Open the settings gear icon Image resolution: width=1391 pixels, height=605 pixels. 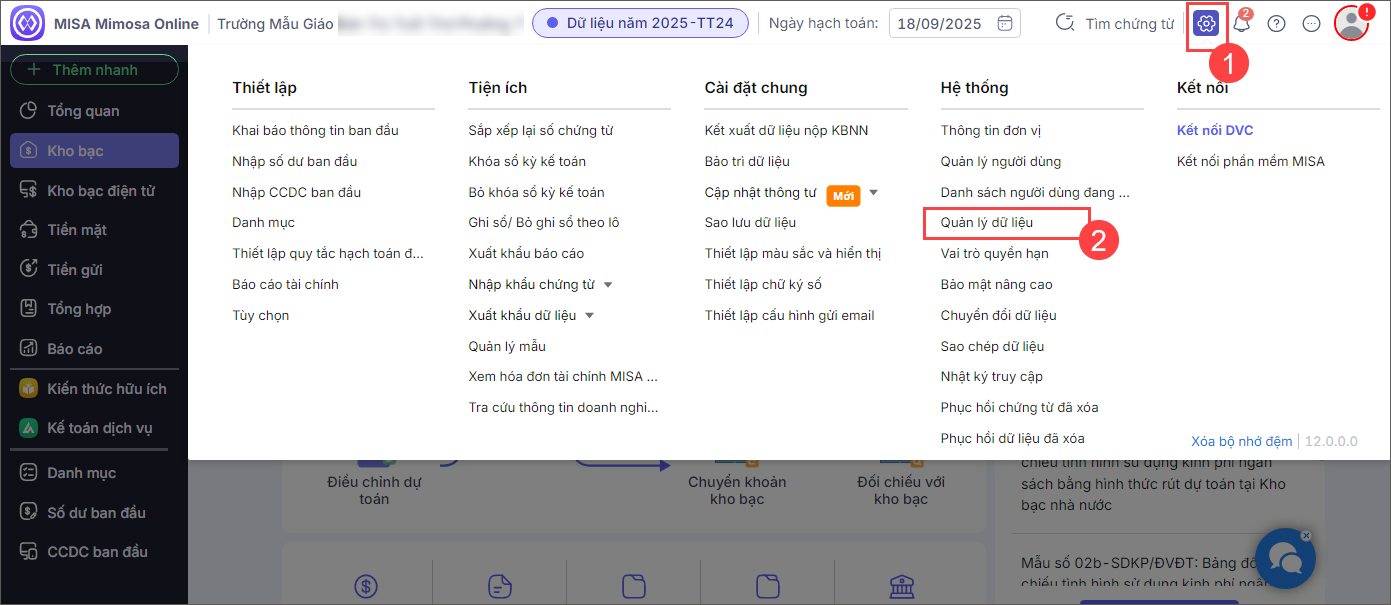coord(1206,24)
